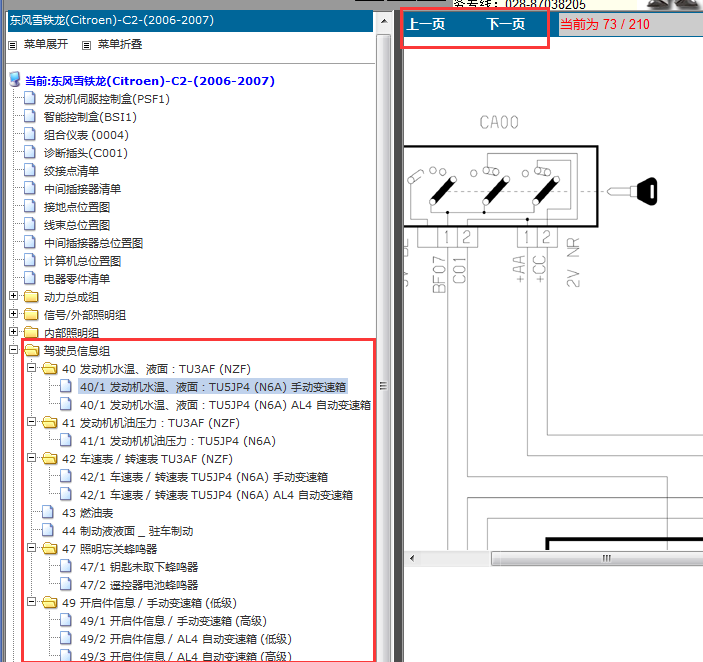Click folder icon of 驾驶员信息组
The height and width of the screenshot is (662, 703).
(x=31, y=350)
